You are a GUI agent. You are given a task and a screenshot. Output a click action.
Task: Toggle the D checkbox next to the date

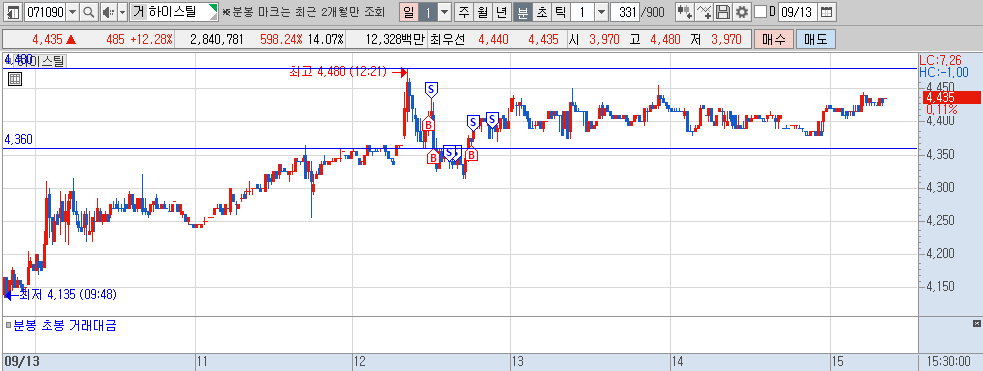click(x=760, y=11)
